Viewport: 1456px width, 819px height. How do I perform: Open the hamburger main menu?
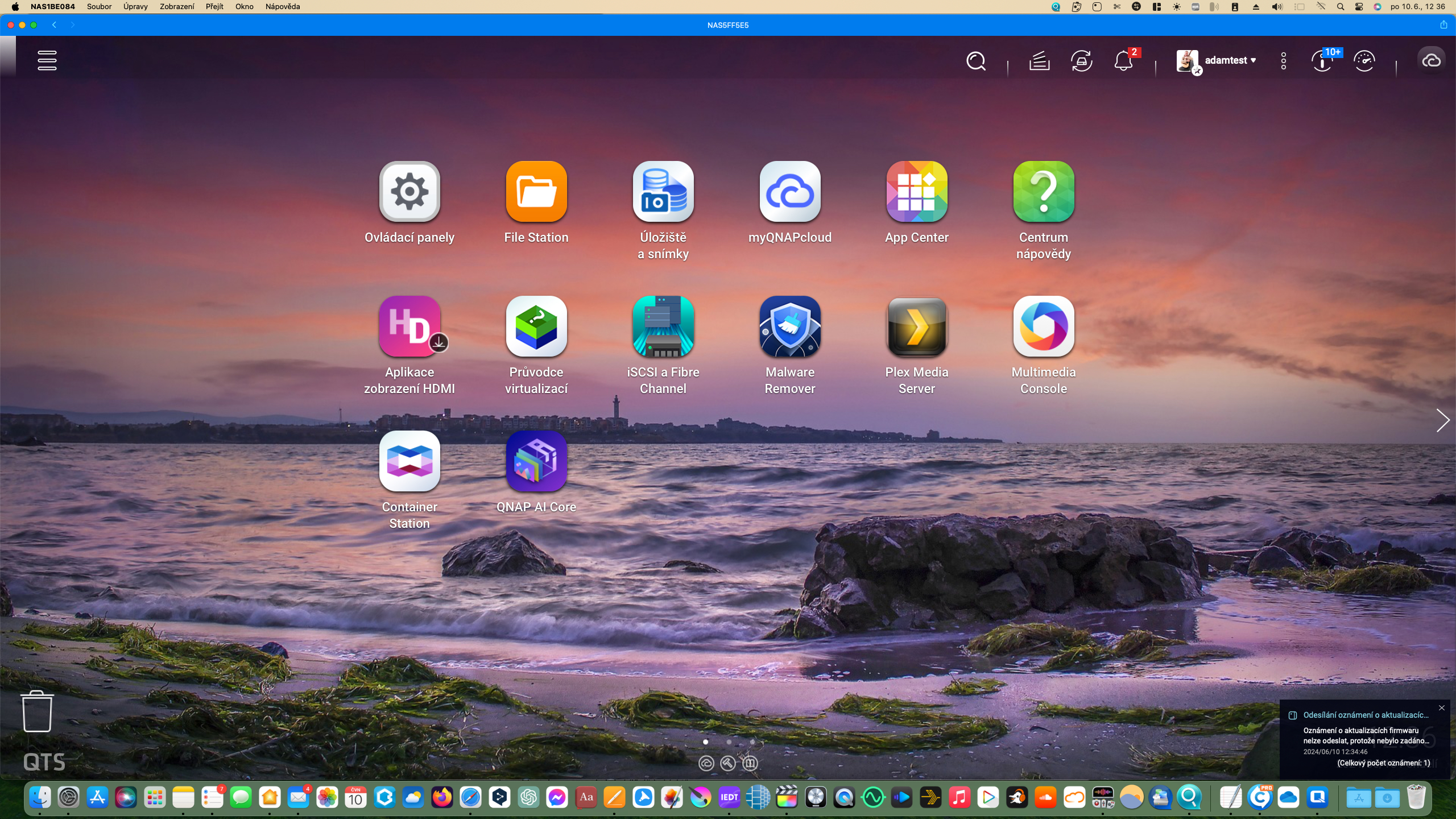point(47,60)
